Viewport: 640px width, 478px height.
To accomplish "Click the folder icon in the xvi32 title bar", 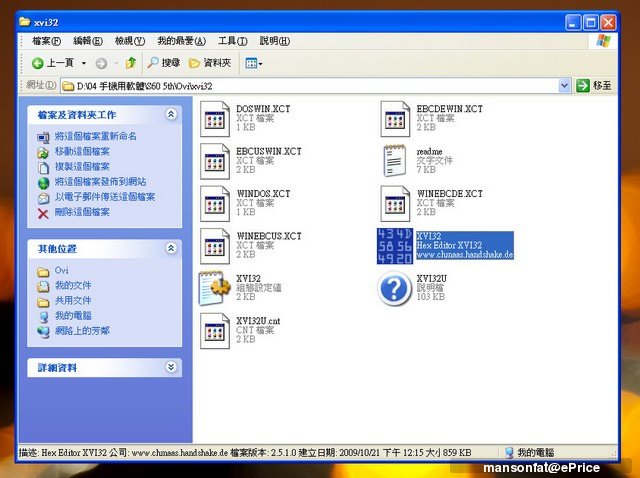I will (x=24, y=21).
